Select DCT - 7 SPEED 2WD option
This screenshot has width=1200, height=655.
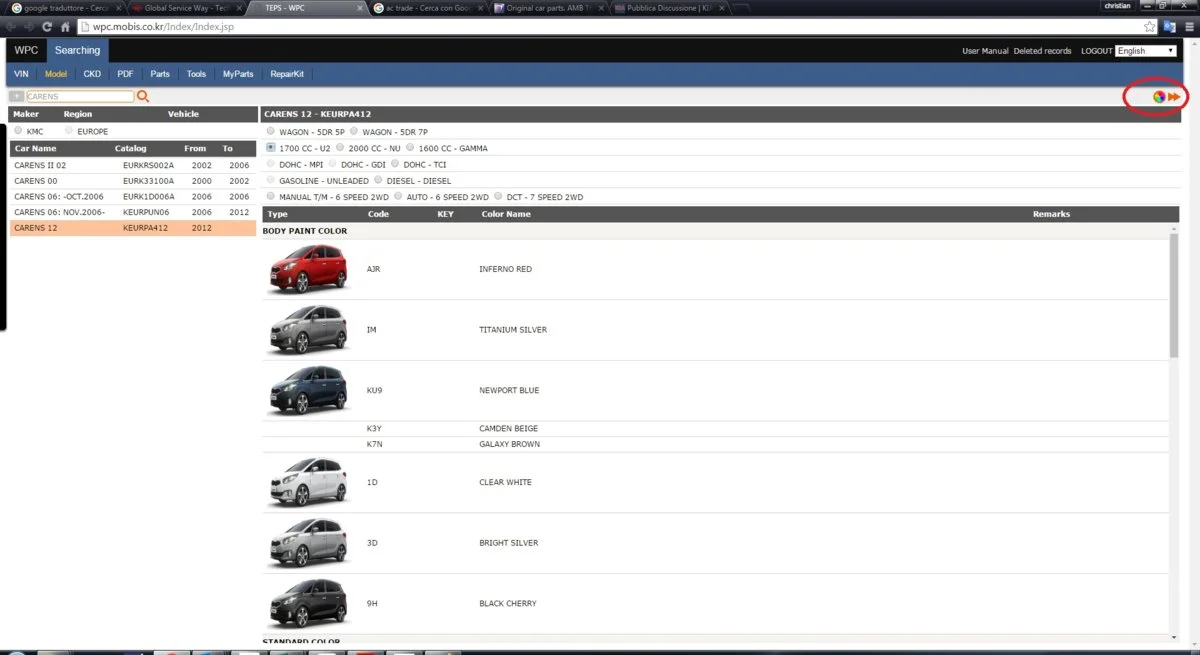(x=498, y=197)
